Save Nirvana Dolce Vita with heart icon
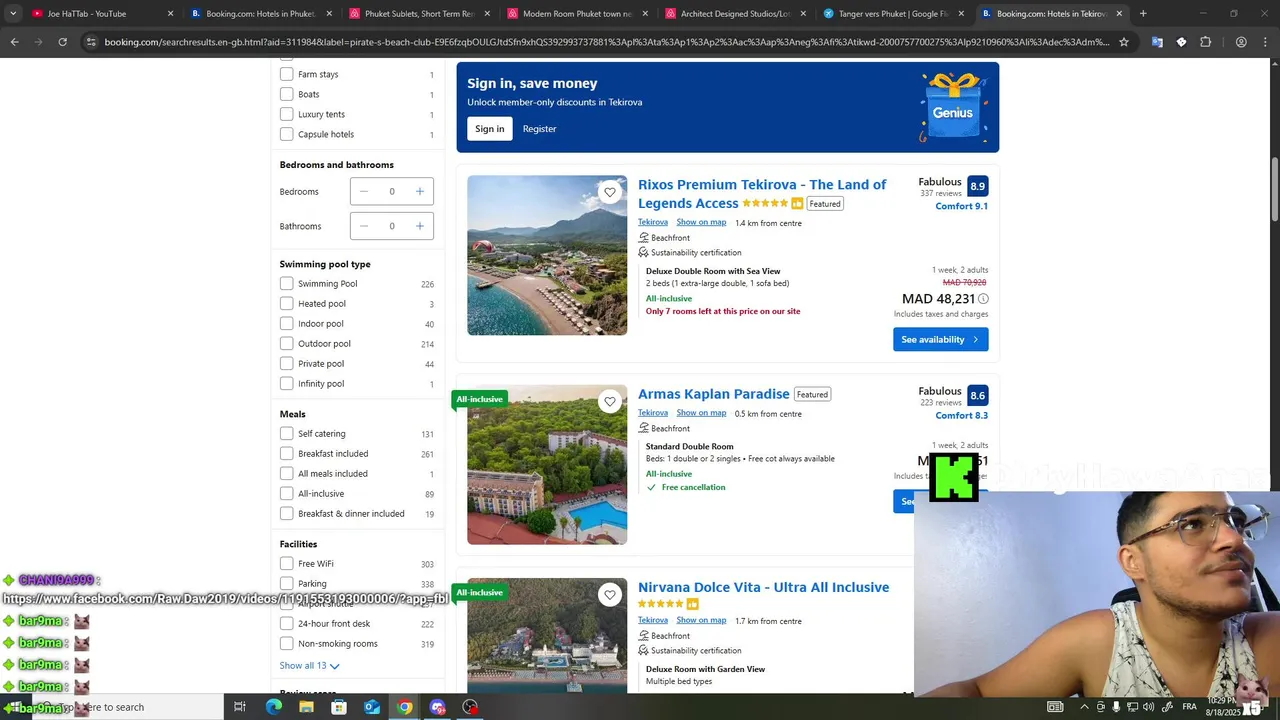The height and width of the screenshot is (720, 1280). [610, 594]
